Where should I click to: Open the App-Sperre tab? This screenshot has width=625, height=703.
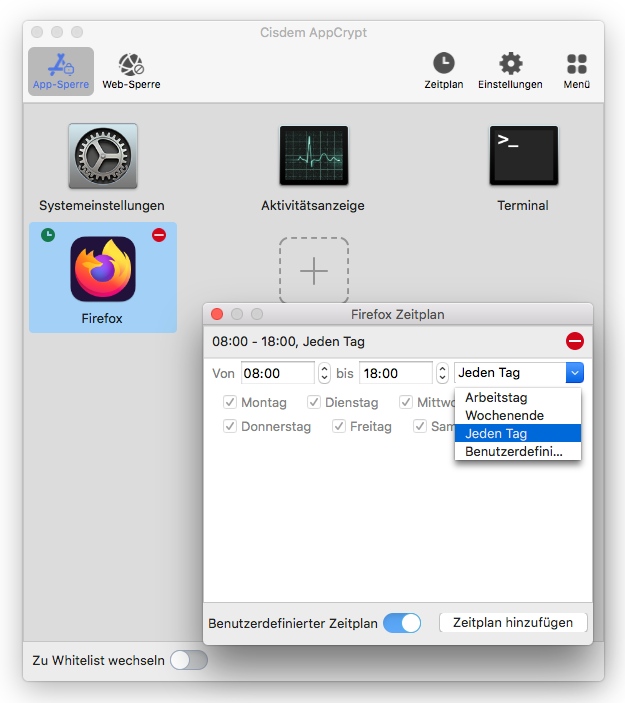[60, 71]
